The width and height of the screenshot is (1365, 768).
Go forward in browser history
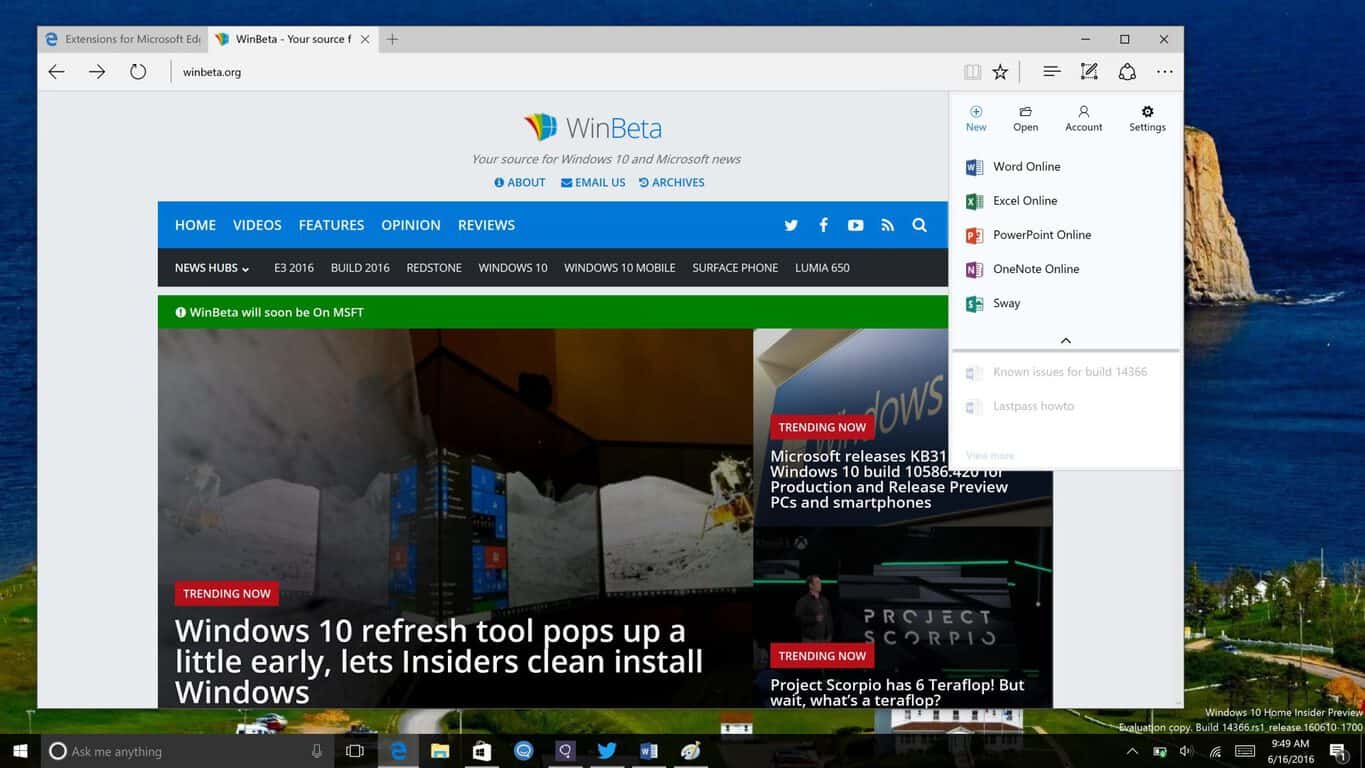(97, 72)
